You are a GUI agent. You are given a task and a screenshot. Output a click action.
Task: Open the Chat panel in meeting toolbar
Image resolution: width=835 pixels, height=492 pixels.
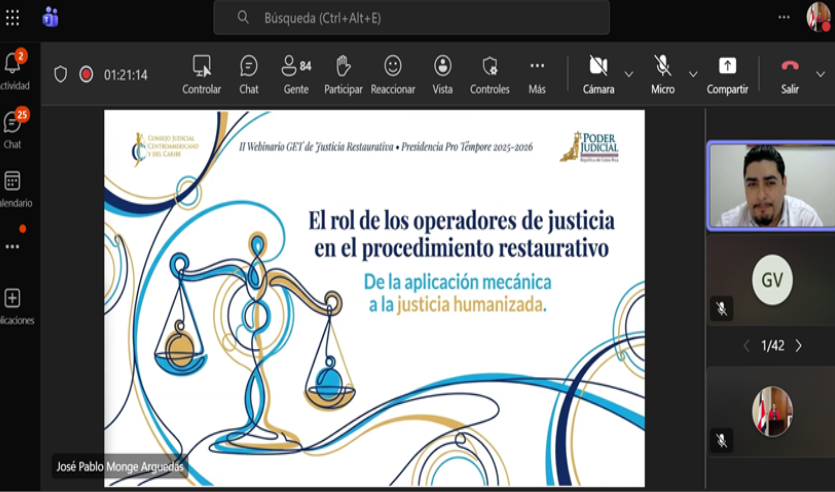point(249,73)
